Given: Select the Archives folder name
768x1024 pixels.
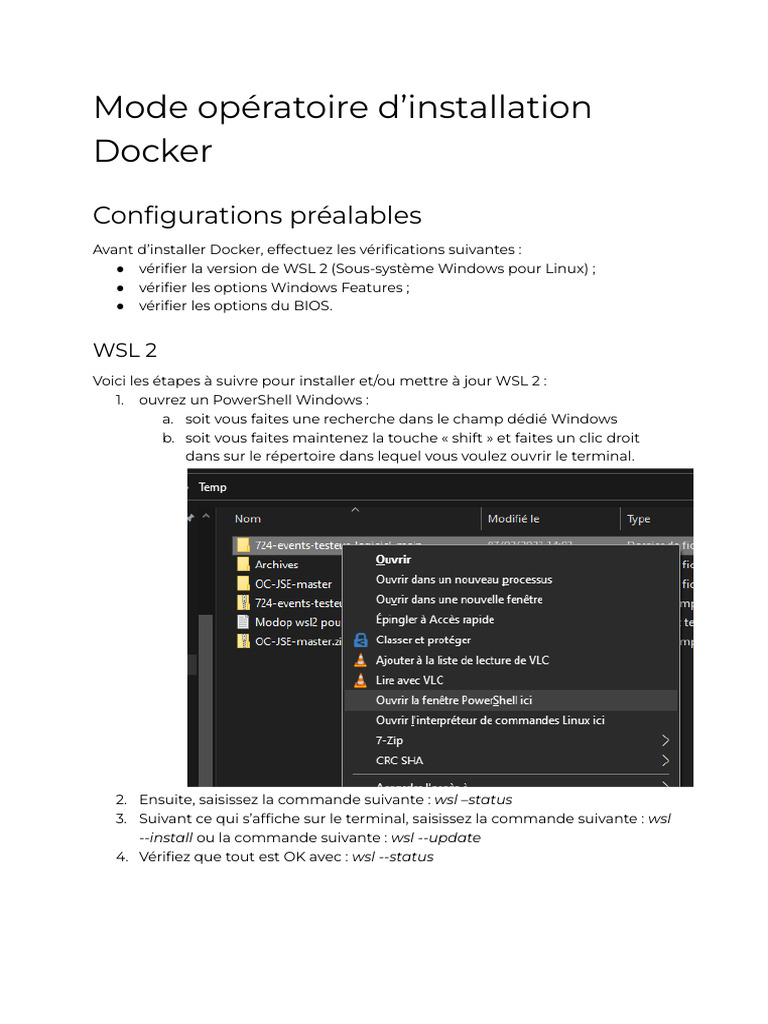Looking at the screenshot, I should coord(276,565).
